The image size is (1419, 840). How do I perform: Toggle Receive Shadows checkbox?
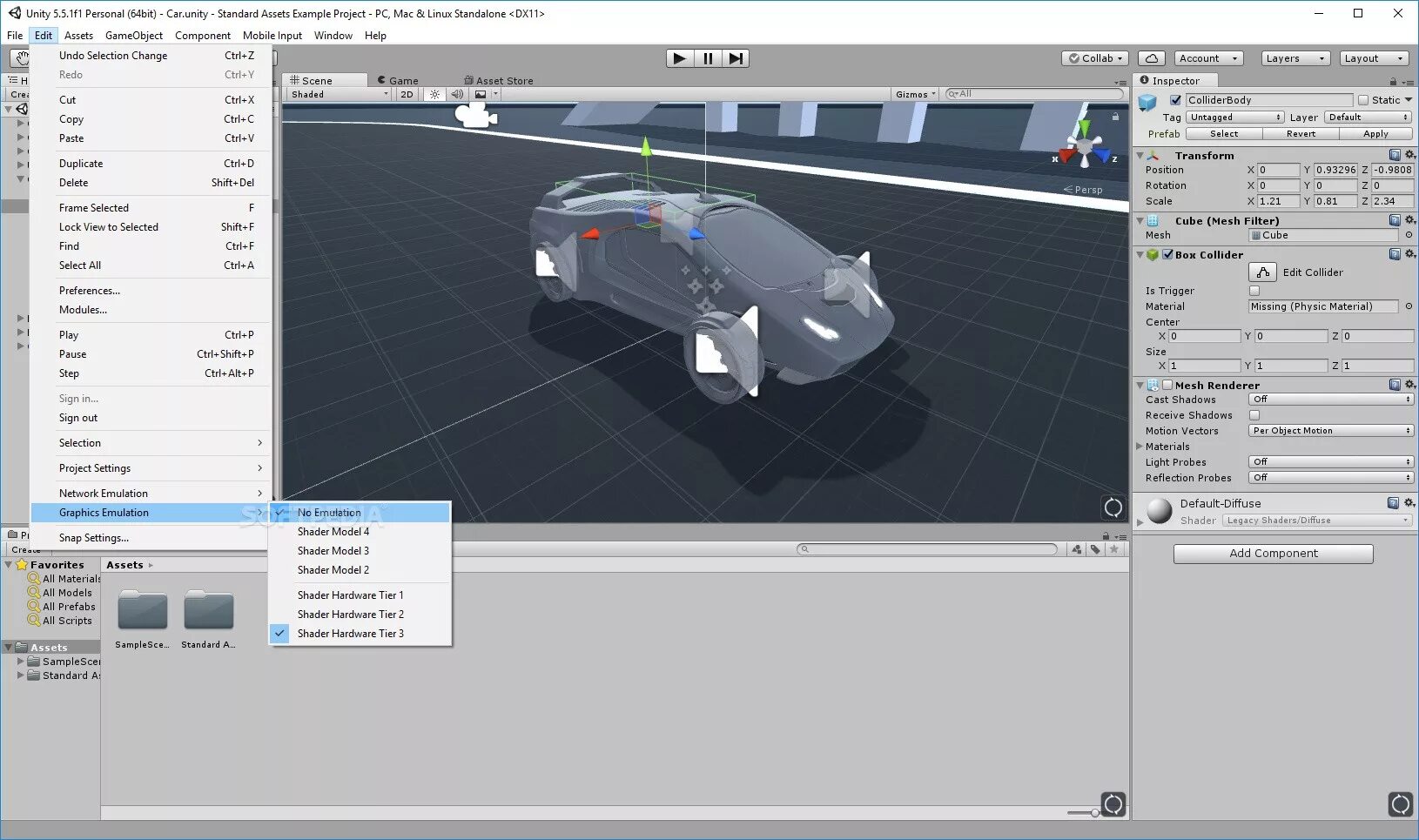(x=1254, y=415)
